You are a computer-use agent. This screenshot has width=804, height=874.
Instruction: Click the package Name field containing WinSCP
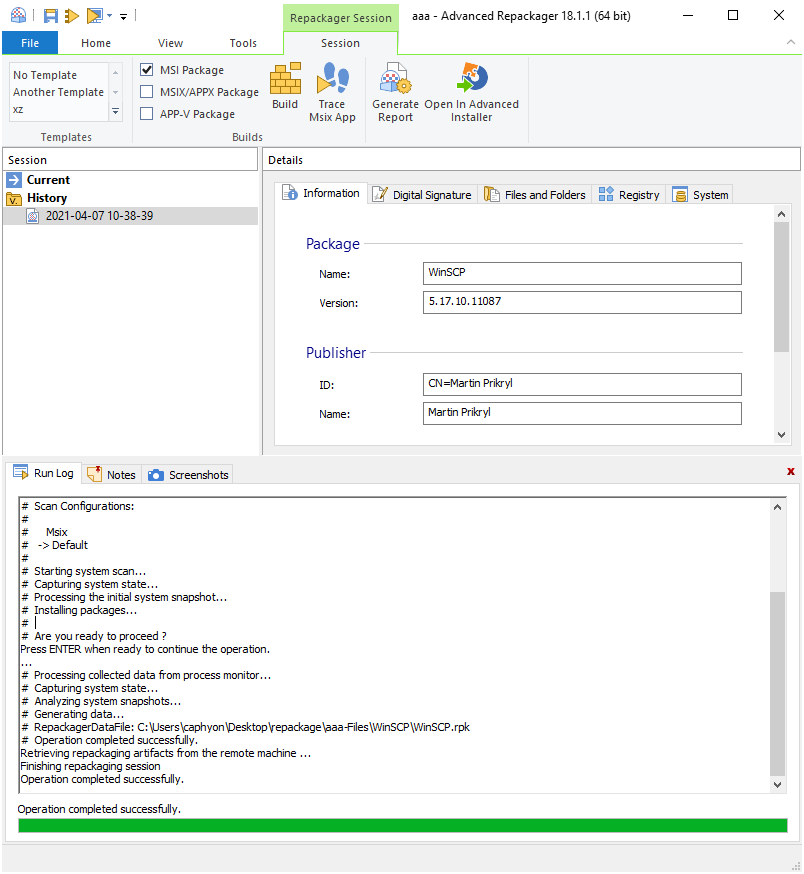(x=582, y=273)
